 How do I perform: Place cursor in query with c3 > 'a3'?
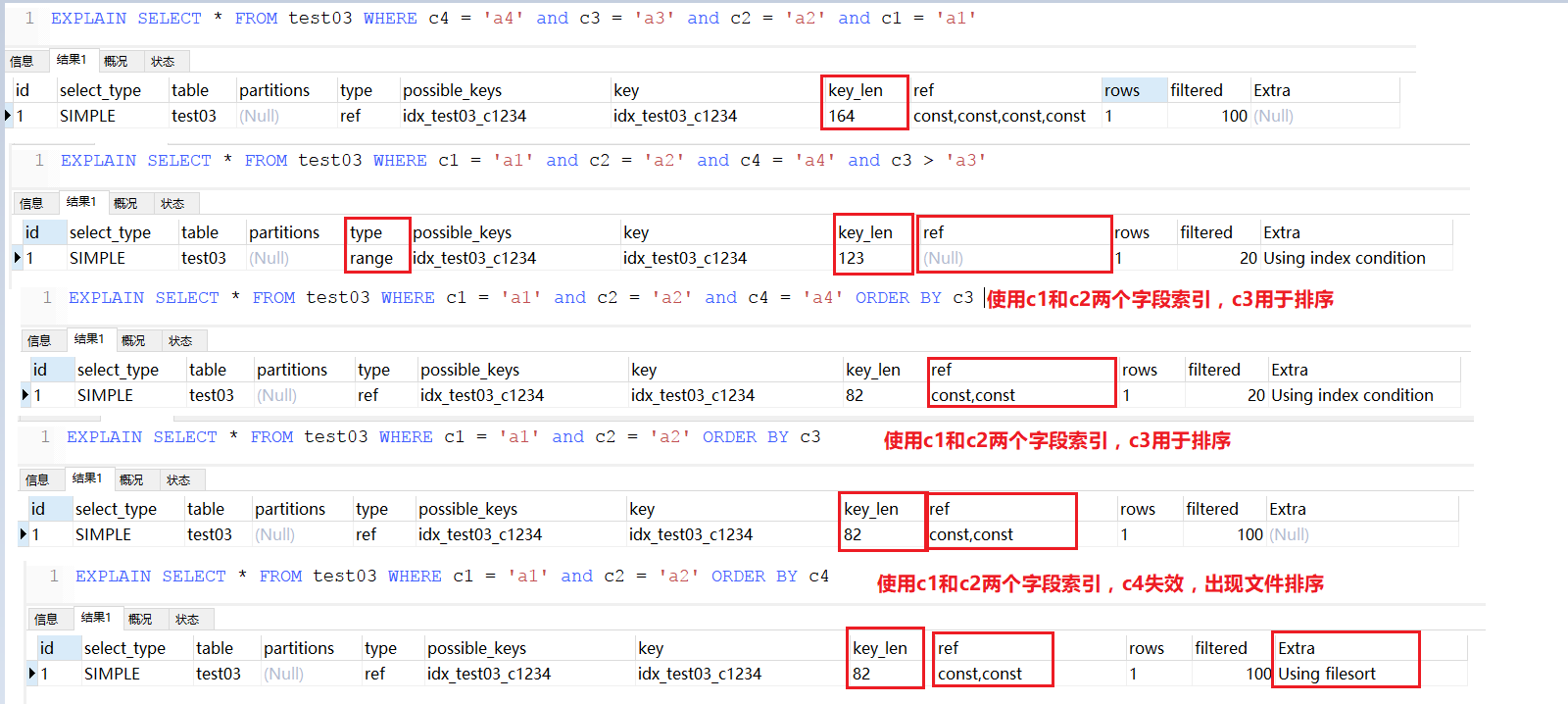click(523, 161)
